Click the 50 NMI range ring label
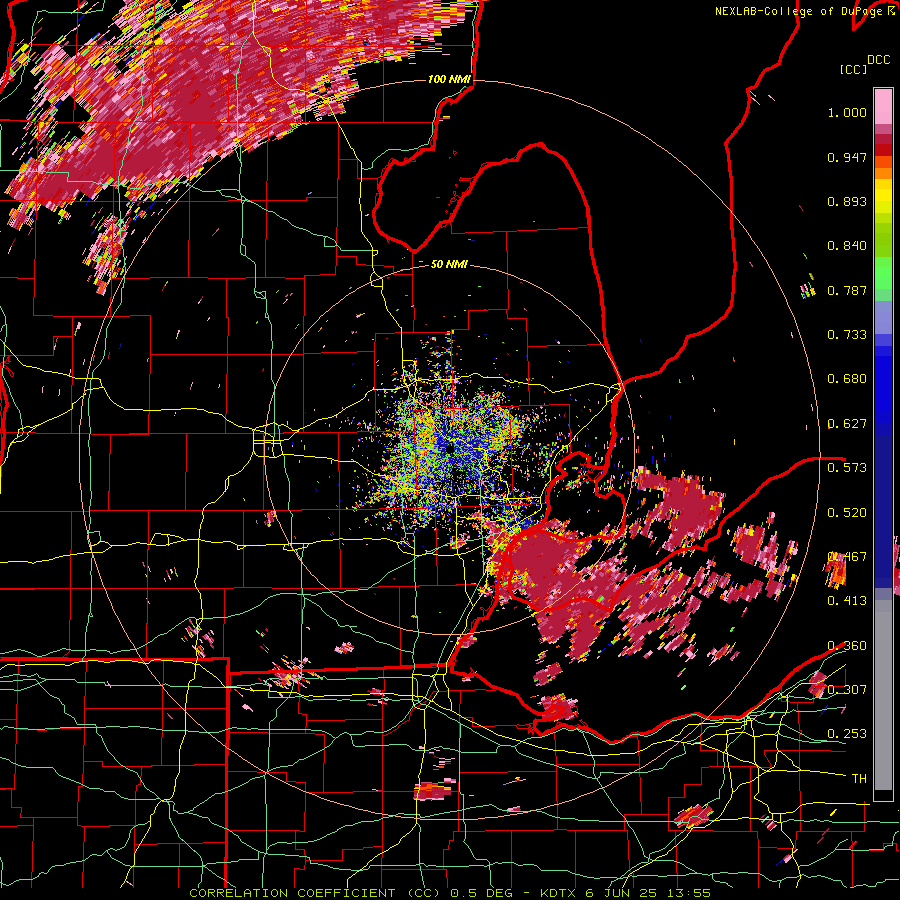Image resolution: width=900 pixels, height=900 pixels. click(449, 264)
